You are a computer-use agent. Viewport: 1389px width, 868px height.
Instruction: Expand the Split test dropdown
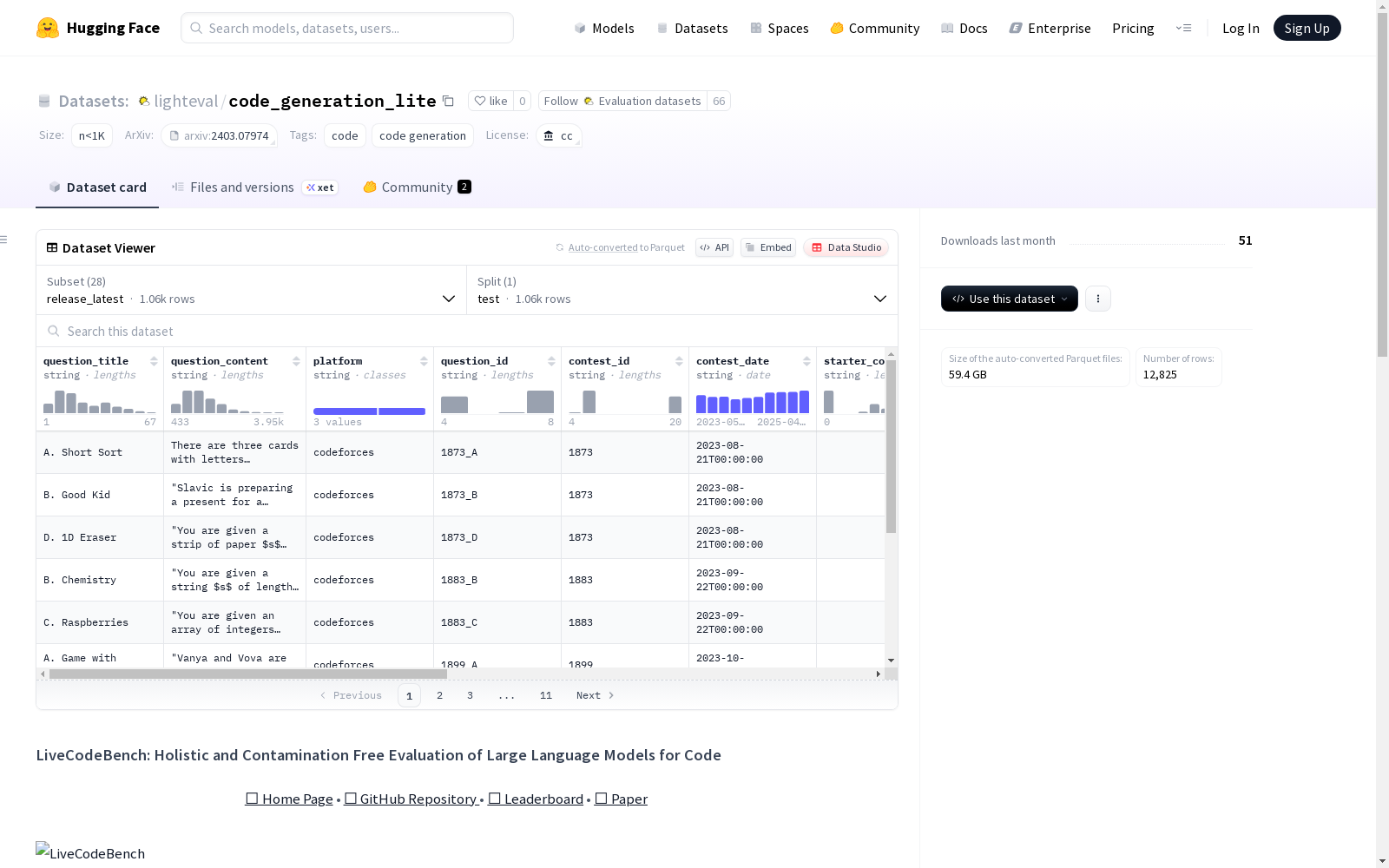(682, 290)
